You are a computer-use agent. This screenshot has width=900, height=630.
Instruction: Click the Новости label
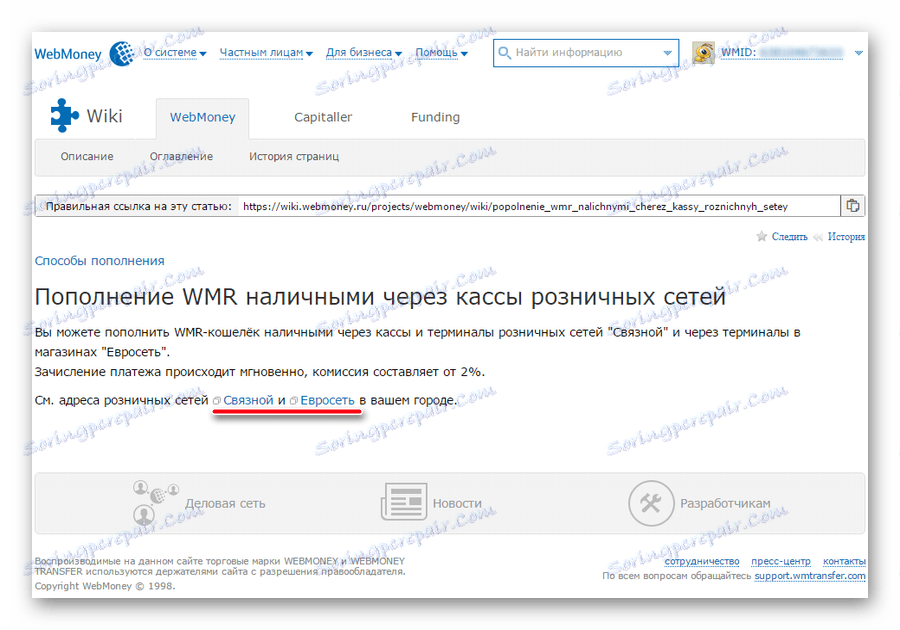(457, 503)
